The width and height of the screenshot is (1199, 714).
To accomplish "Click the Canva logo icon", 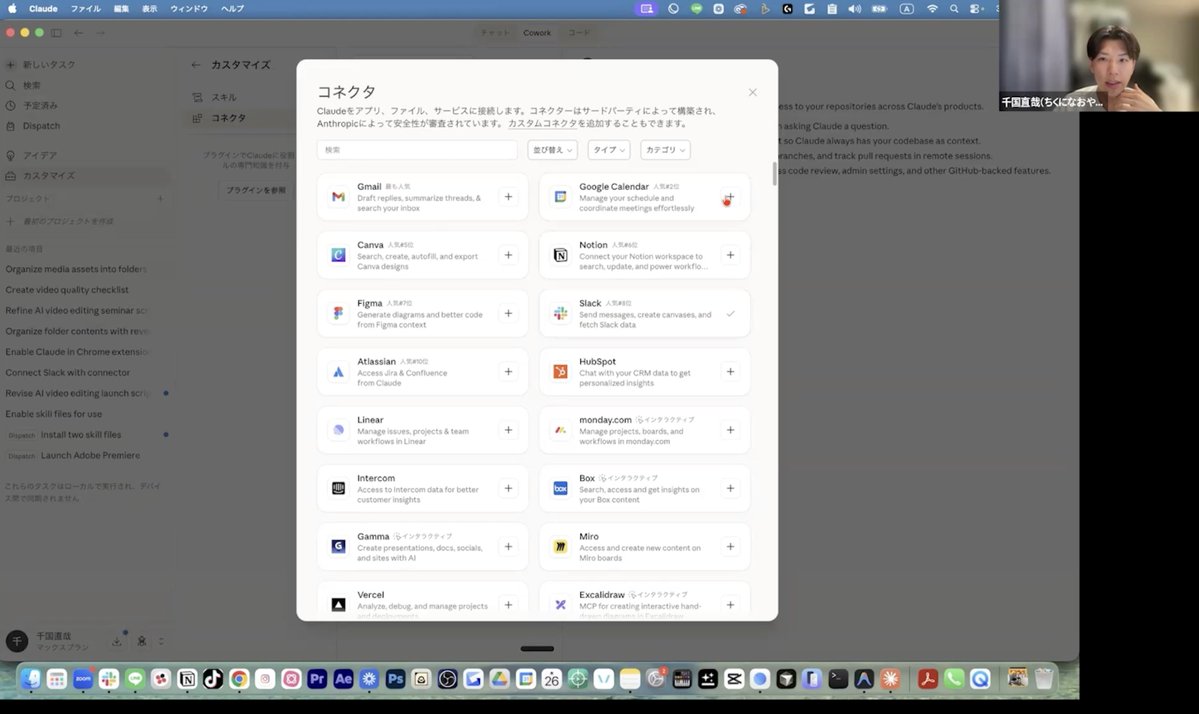I will (338, 255).
